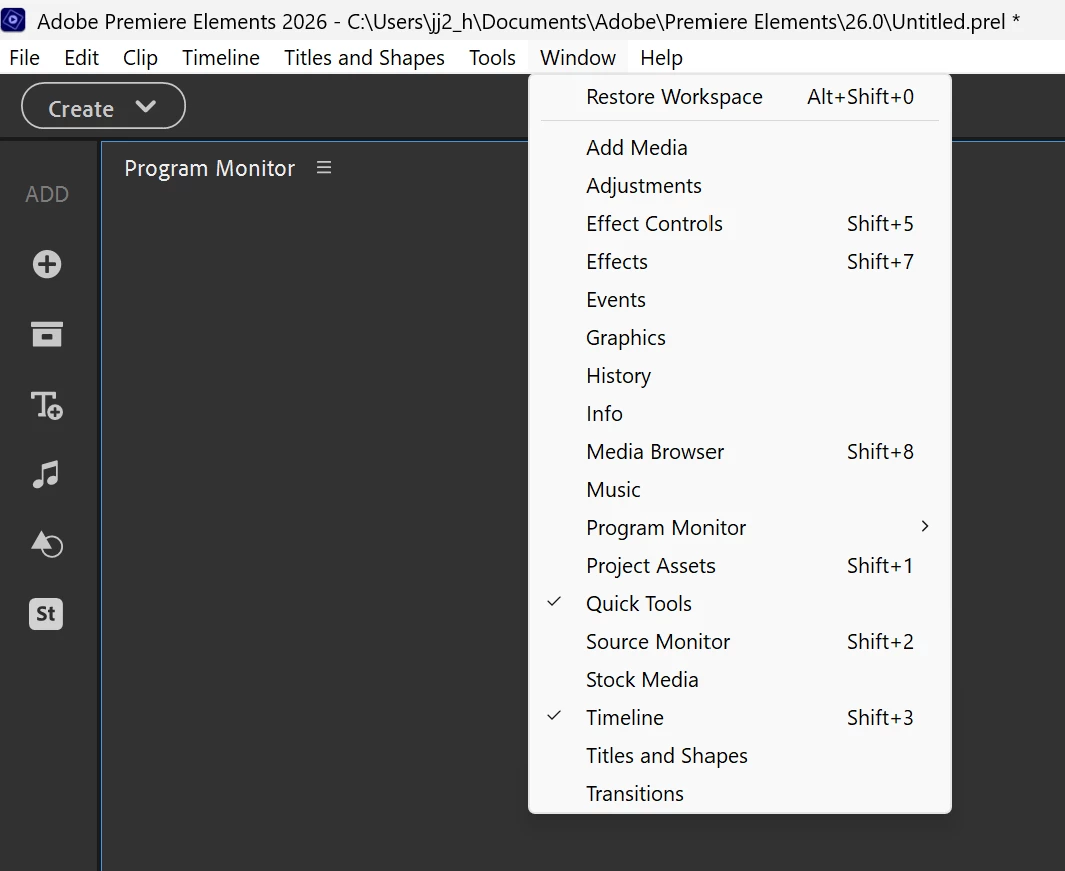Select Stock Media menu entry
This screenshot has height=871, width=1065.
click(x=740, y=679)
